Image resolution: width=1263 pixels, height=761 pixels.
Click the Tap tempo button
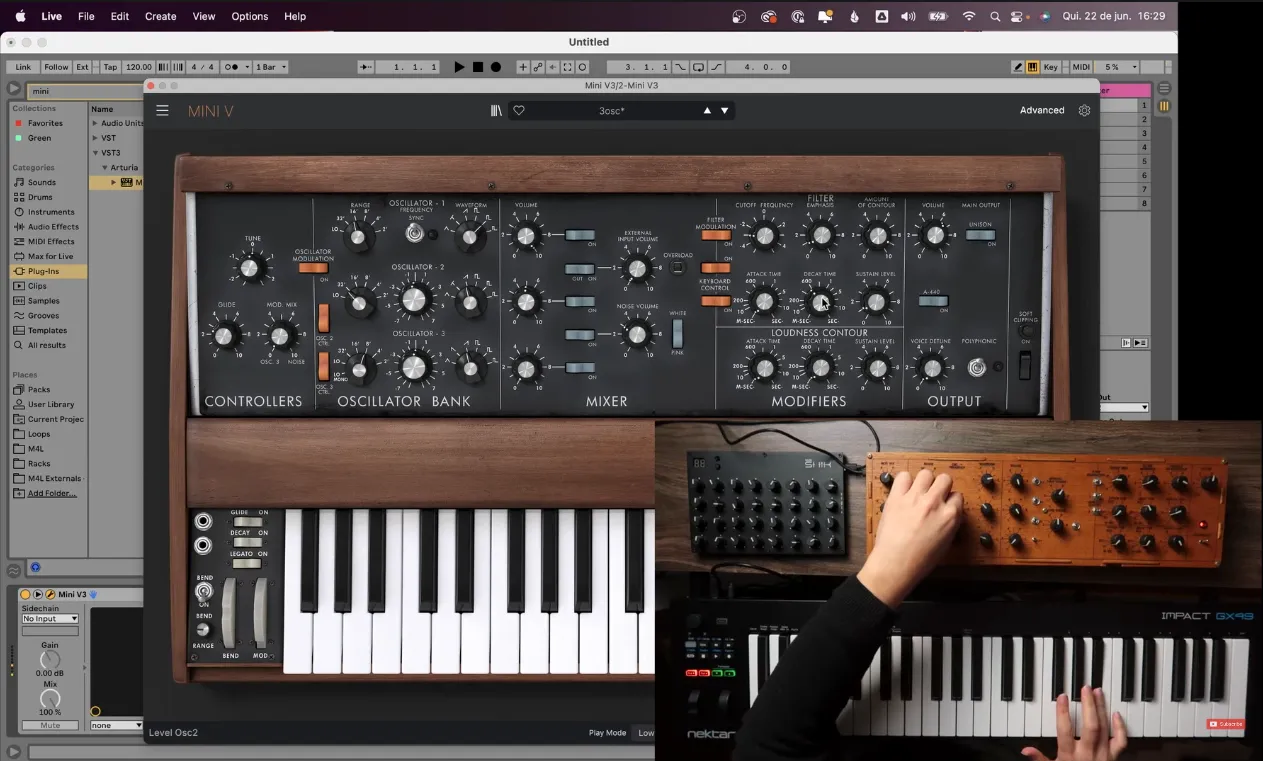pos(110,67)
